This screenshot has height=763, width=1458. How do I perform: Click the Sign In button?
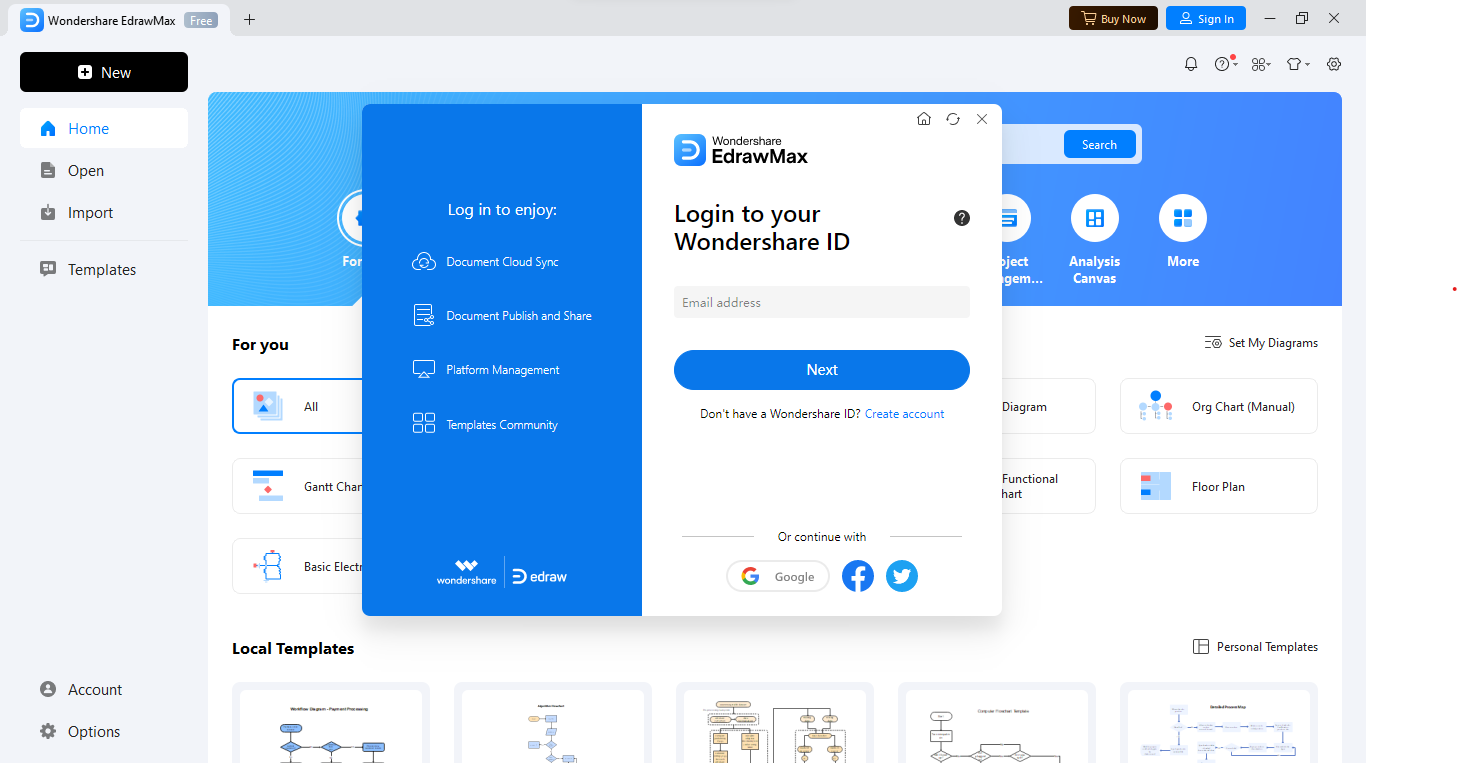(x=1205, y=18)
